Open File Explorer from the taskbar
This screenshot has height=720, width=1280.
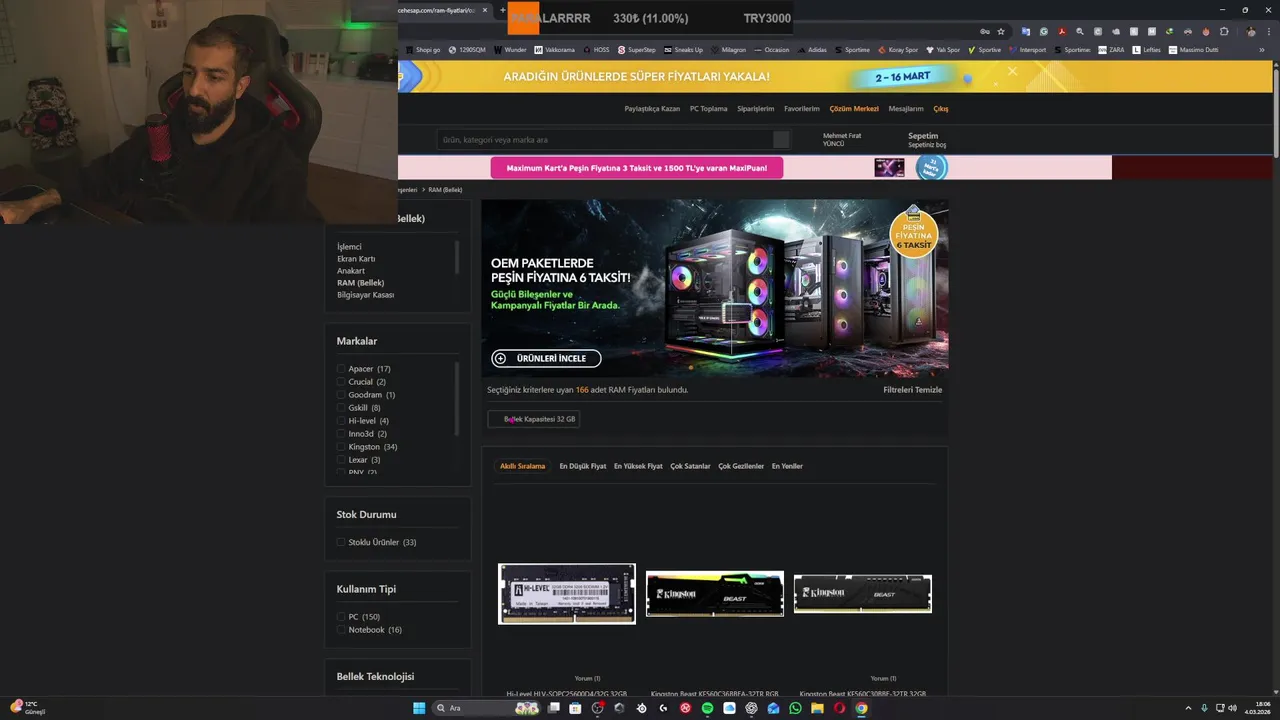pyautogui.click(x=817, y=708)
